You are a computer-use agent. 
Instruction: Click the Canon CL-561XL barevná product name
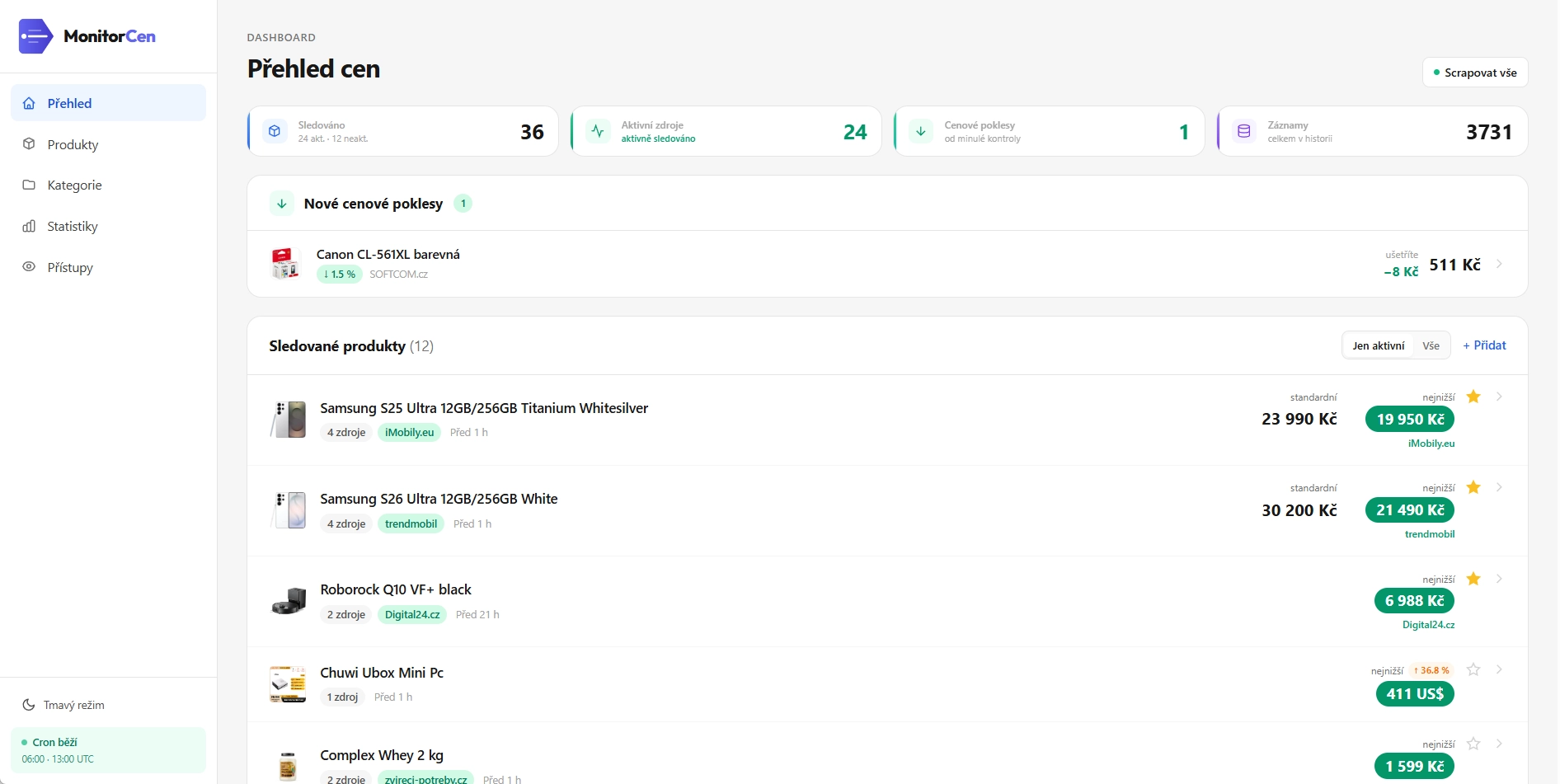tap(388, 255)
